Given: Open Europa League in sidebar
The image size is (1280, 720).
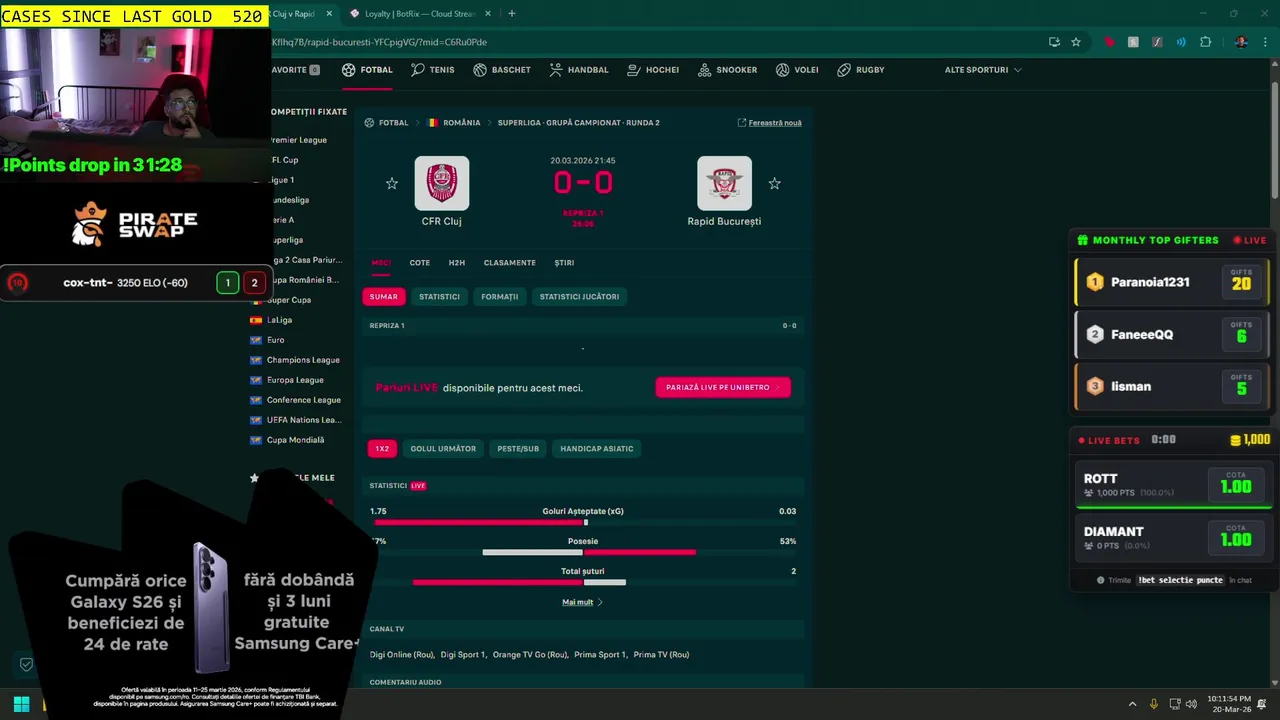Looking at the screenshot, I should (295, 380).
